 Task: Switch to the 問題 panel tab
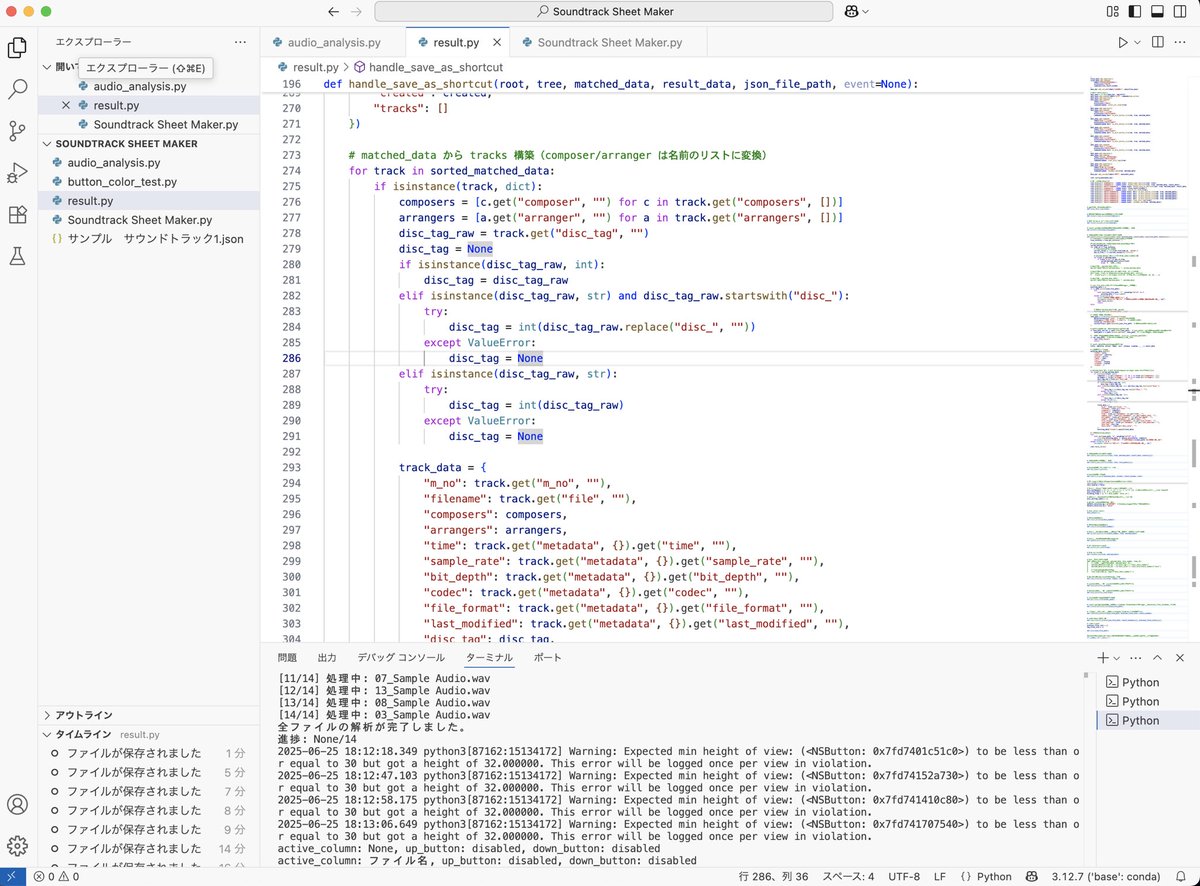click(x=287, y=658)
